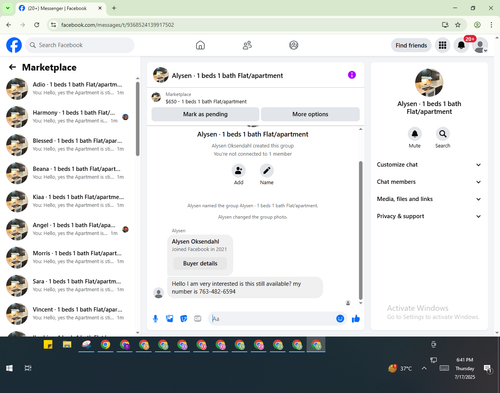
Task: Open the emoji picker
Action: click(x=340, y=319)
